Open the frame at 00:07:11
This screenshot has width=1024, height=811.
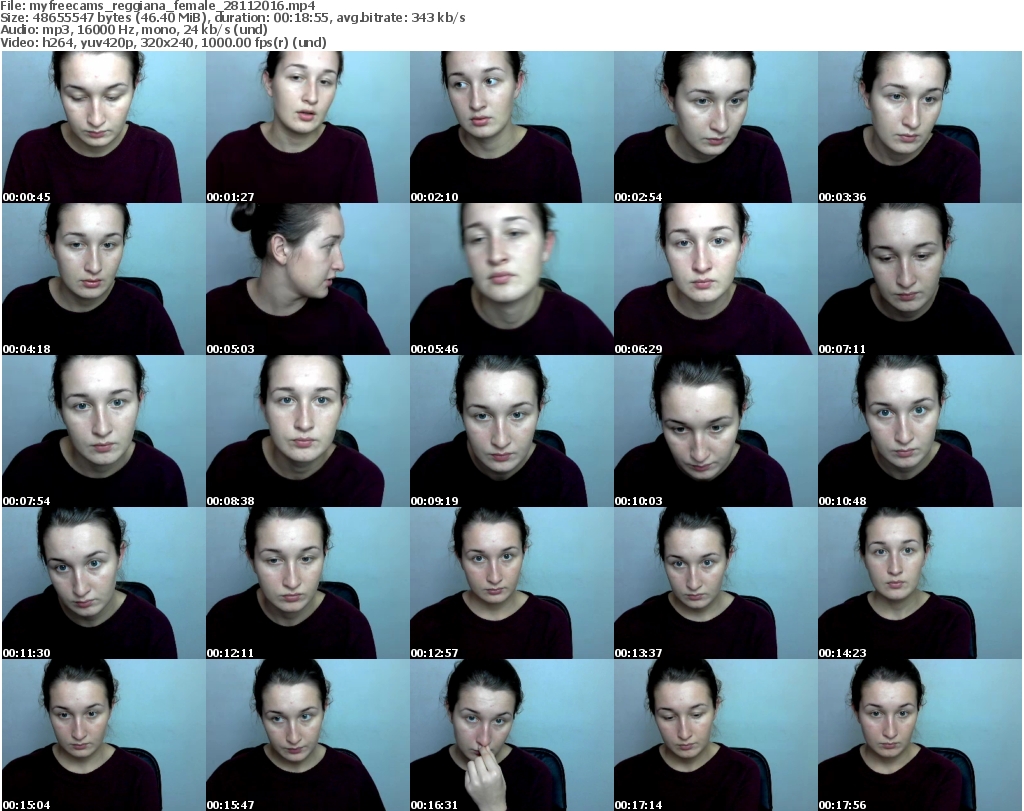tap(920, 279)
